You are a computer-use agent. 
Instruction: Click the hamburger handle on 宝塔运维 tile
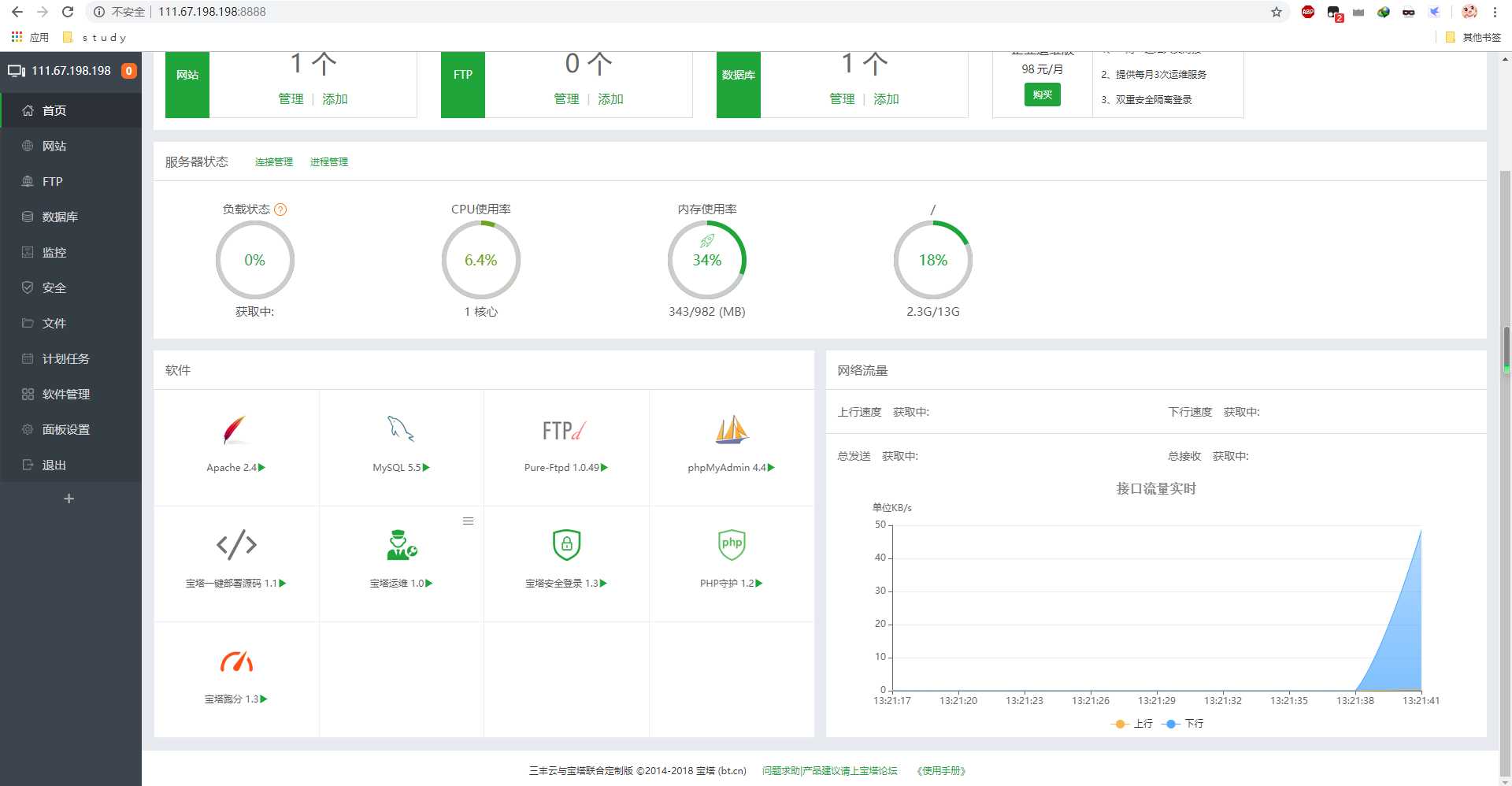click(x=468, y=521)
